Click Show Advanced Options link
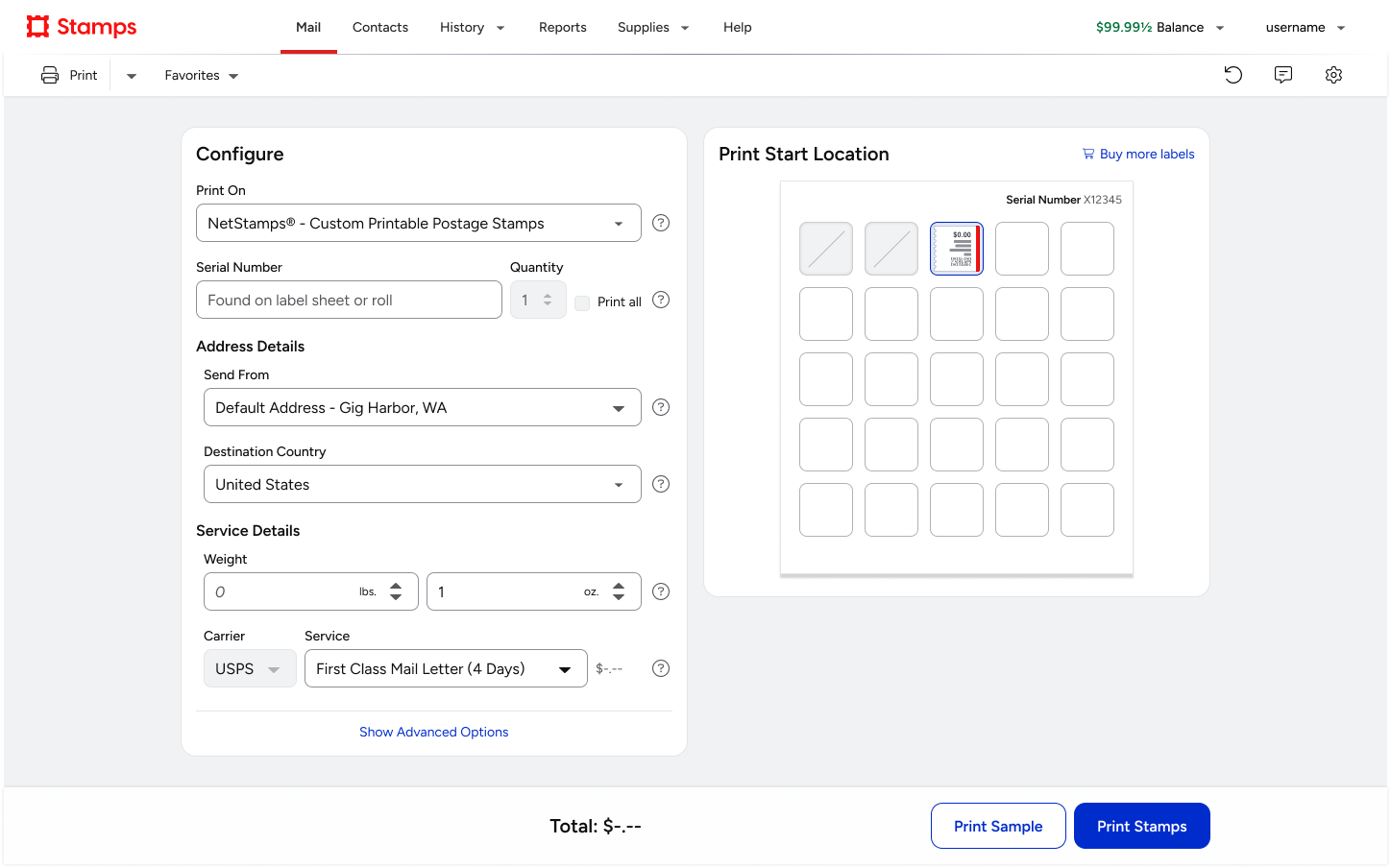Screen dimensions: 1391x868 click(434, 732)
